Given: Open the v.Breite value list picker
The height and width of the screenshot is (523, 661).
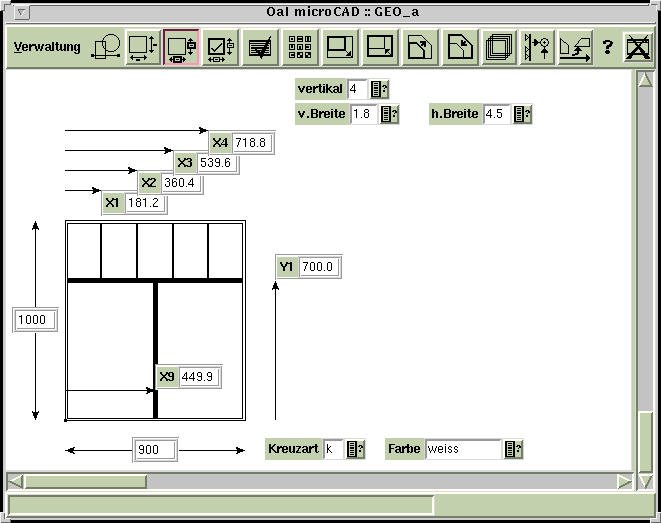Looking at the screenshot, I should point(389,114).
